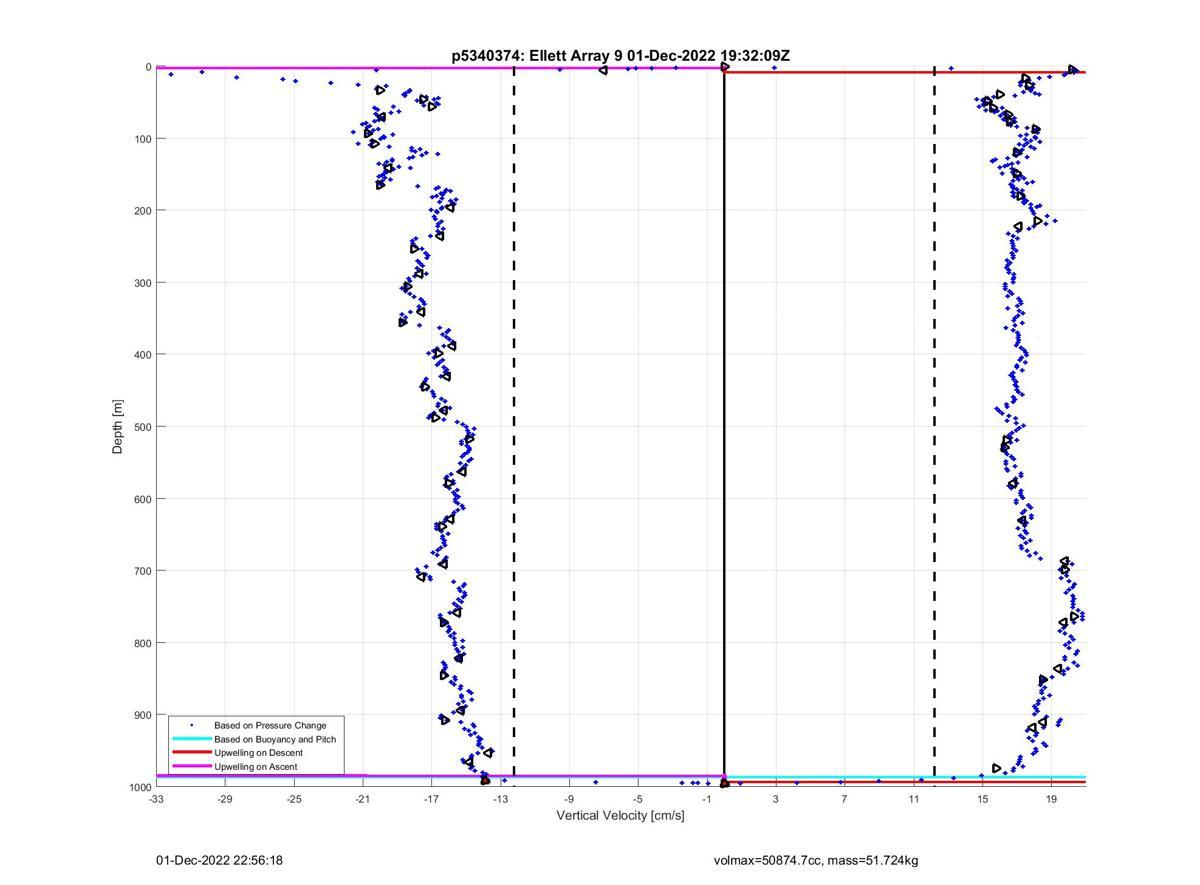Click the '700' depth tick label
1200x885 pixels.
142,571
